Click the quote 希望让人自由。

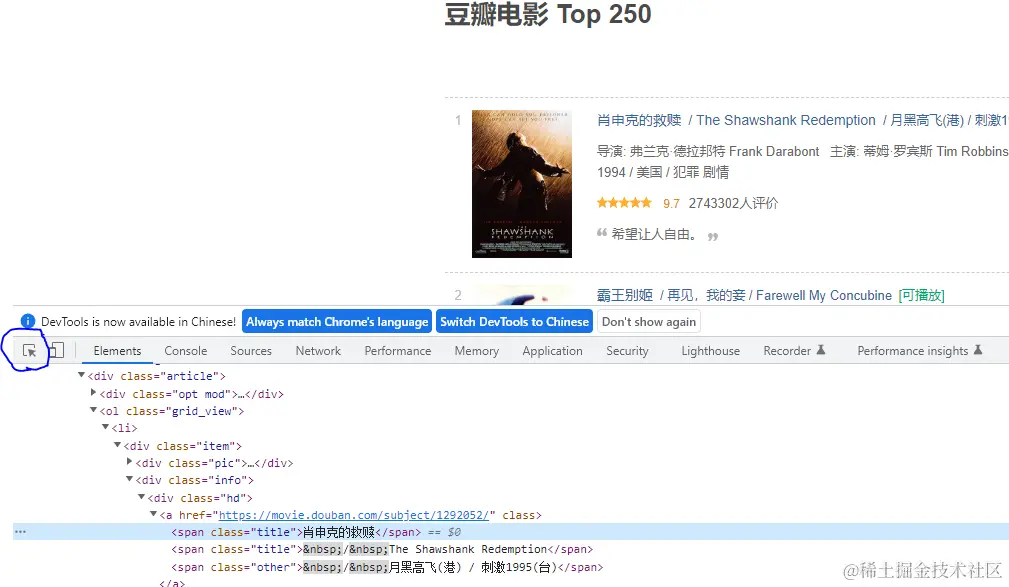click(654, 234)
